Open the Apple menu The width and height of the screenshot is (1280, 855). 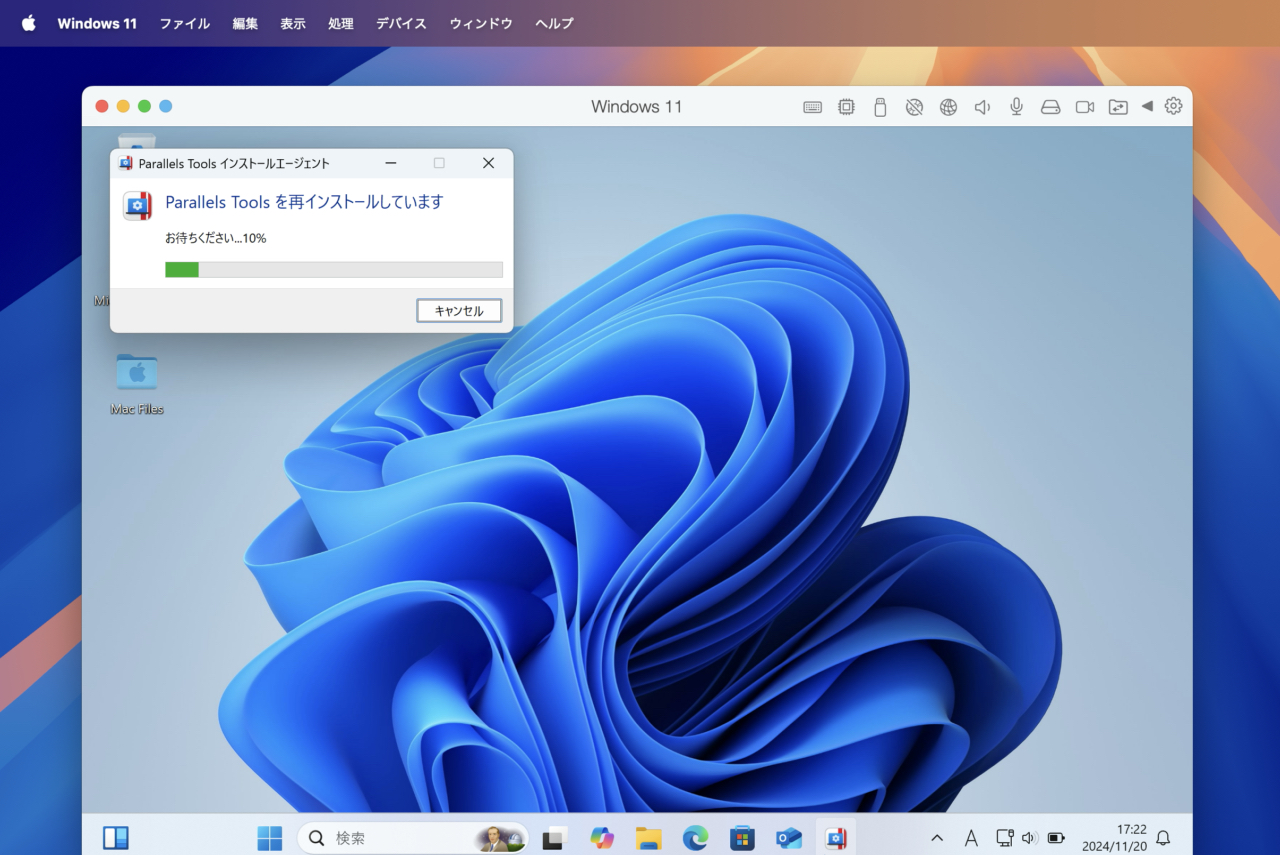[28, 23]
